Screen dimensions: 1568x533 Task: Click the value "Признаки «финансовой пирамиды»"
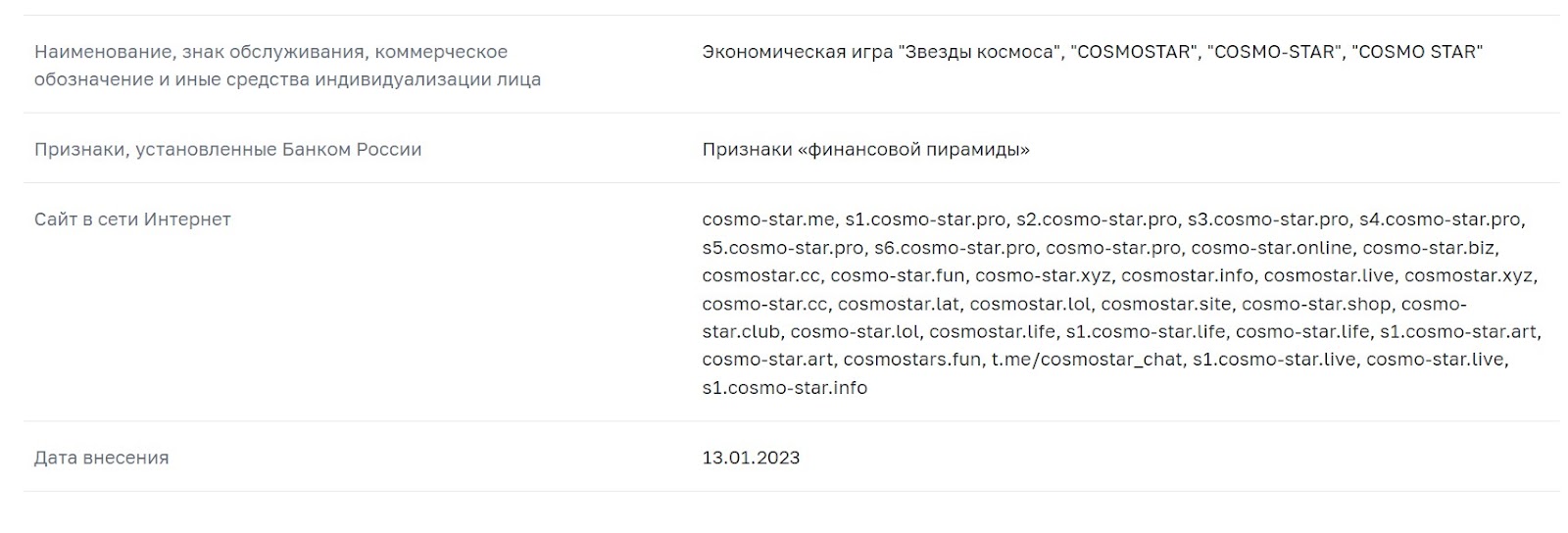(865, 150)
